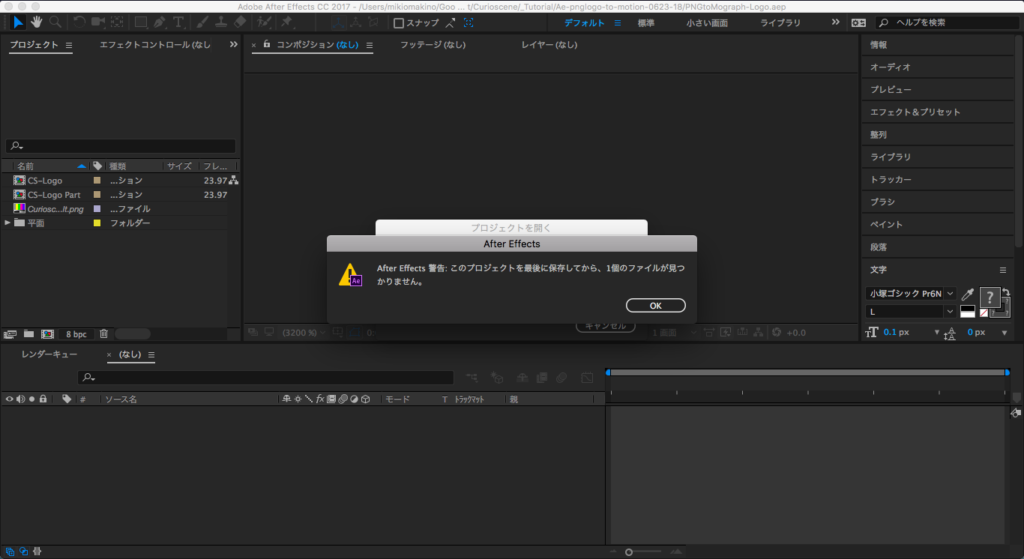Select the Clone Stamp tool
This screenshot has height=559, width=1024.
tap(221, 22)
